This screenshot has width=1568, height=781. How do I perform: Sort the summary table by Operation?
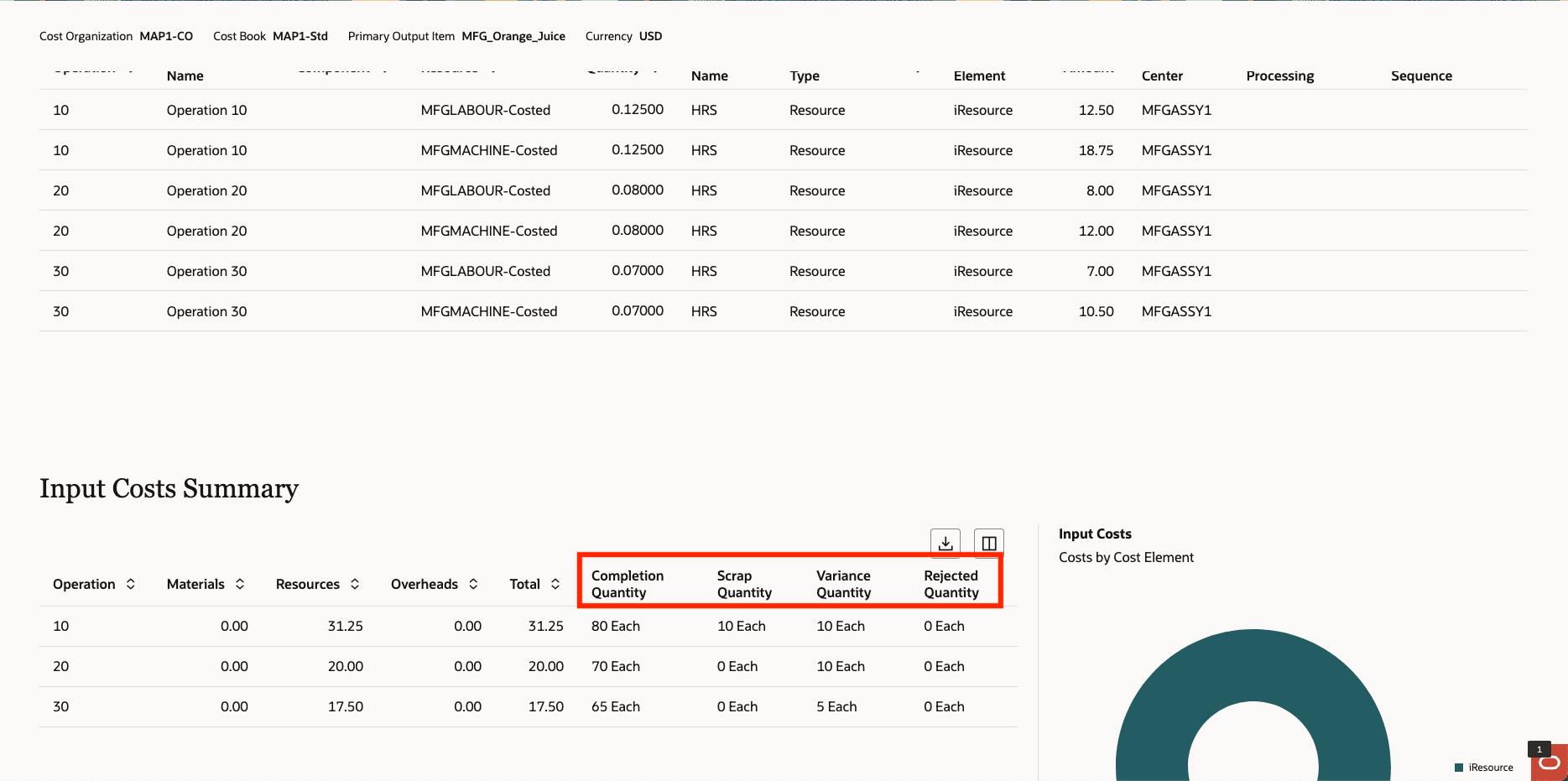(131, 584)
